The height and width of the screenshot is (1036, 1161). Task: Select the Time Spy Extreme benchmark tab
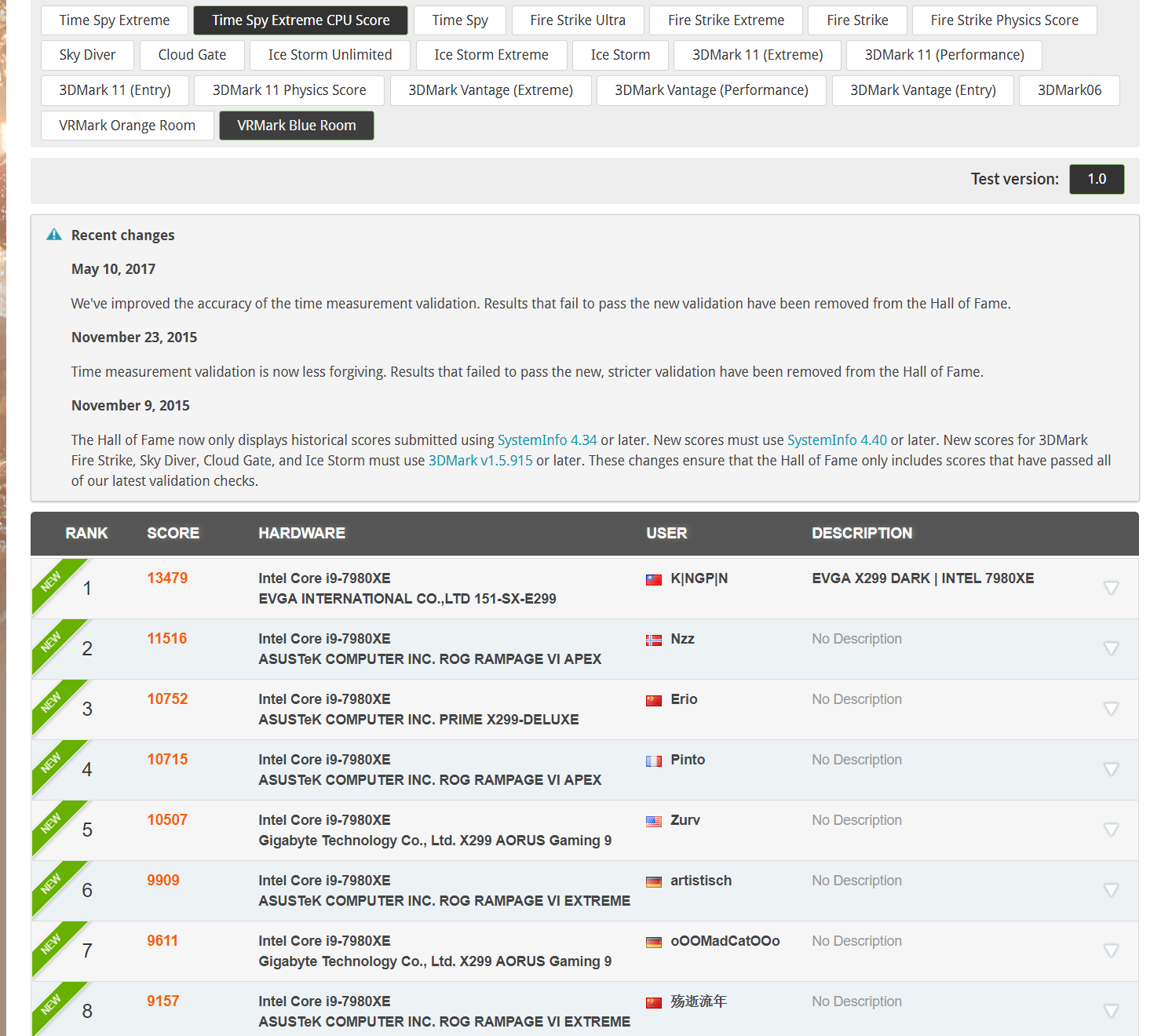pos(115,20)
